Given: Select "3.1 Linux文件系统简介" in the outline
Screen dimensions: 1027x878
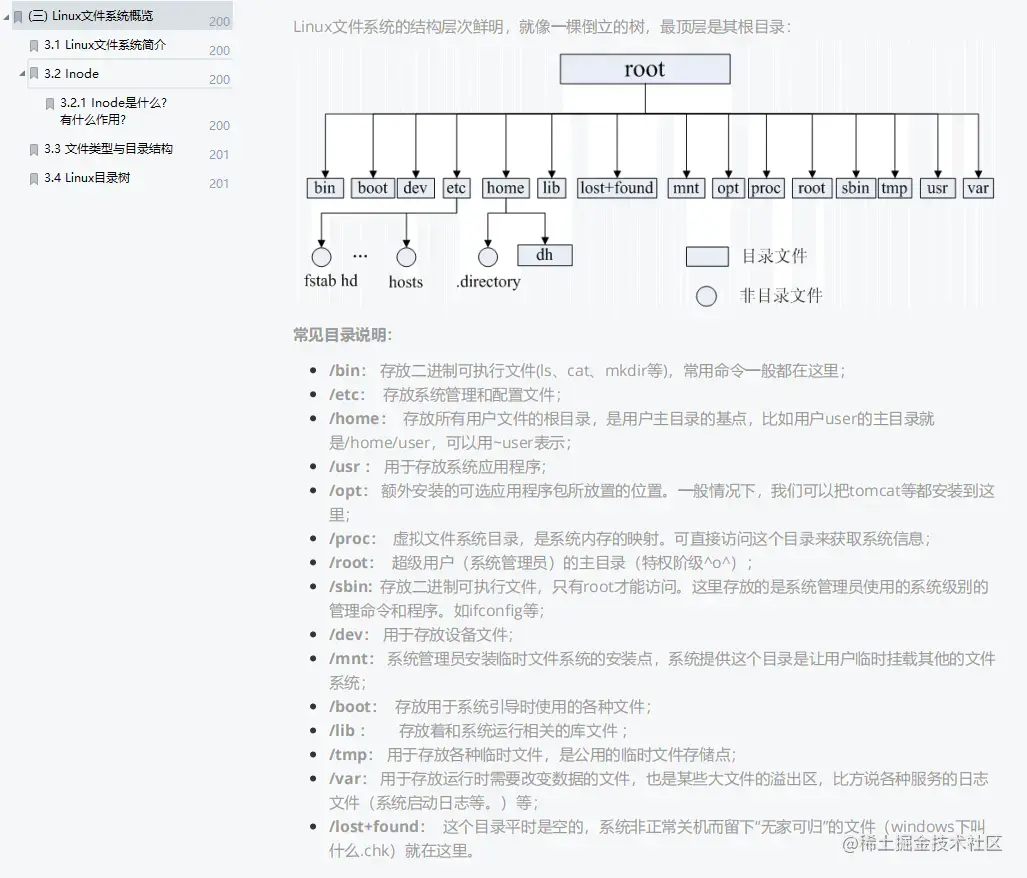Looking at the screenshot, I should tap(103, 45).
